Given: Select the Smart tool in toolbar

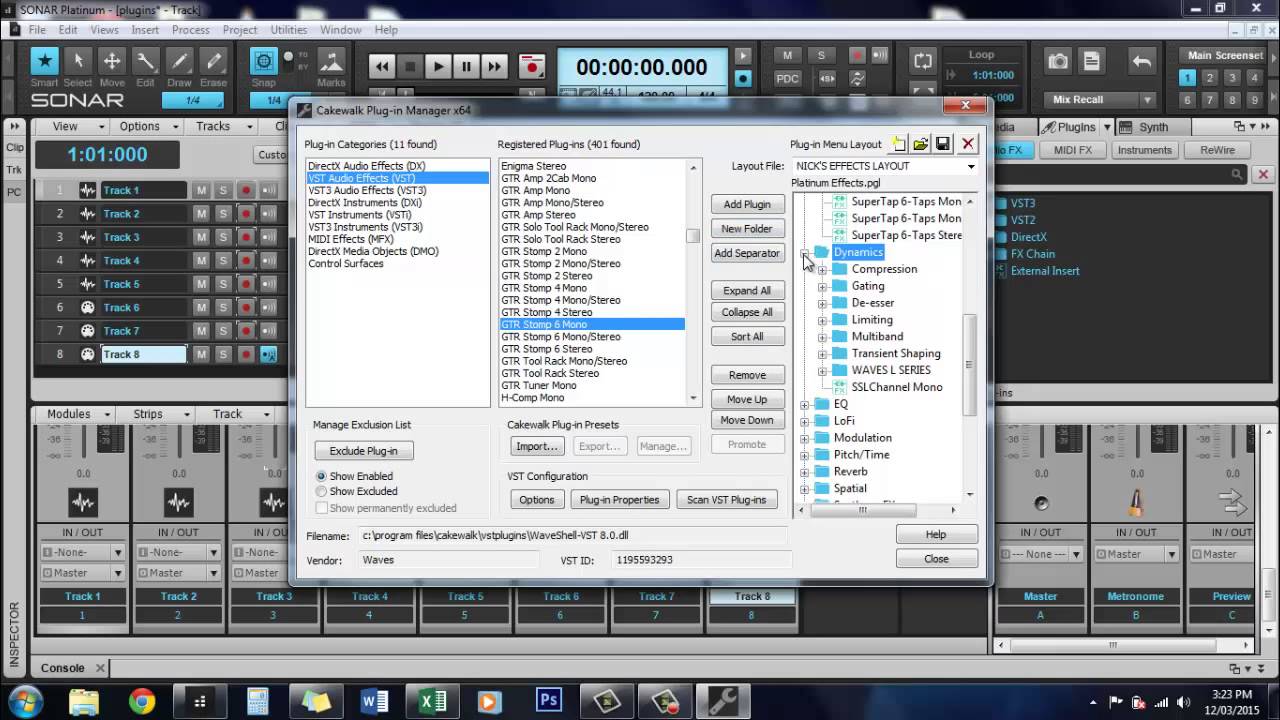Looking at the screenshot, I should pos(44,61).
